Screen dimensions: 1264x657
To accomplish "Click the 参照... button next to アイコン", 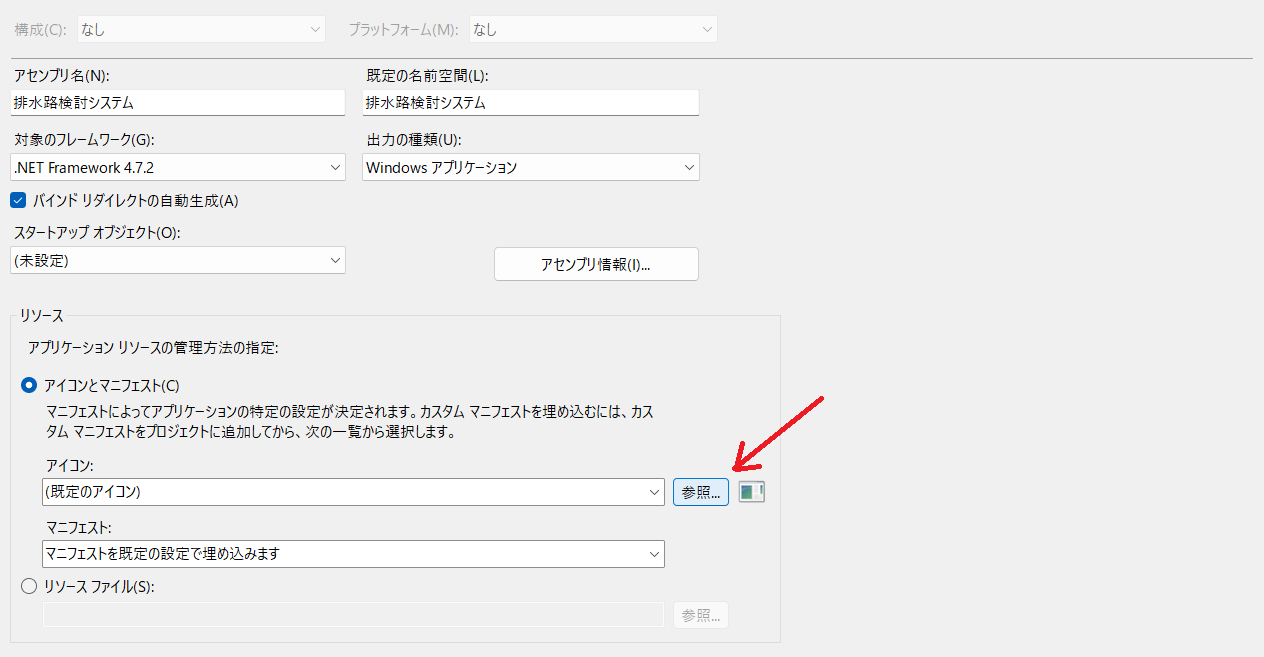I will 700,492.
